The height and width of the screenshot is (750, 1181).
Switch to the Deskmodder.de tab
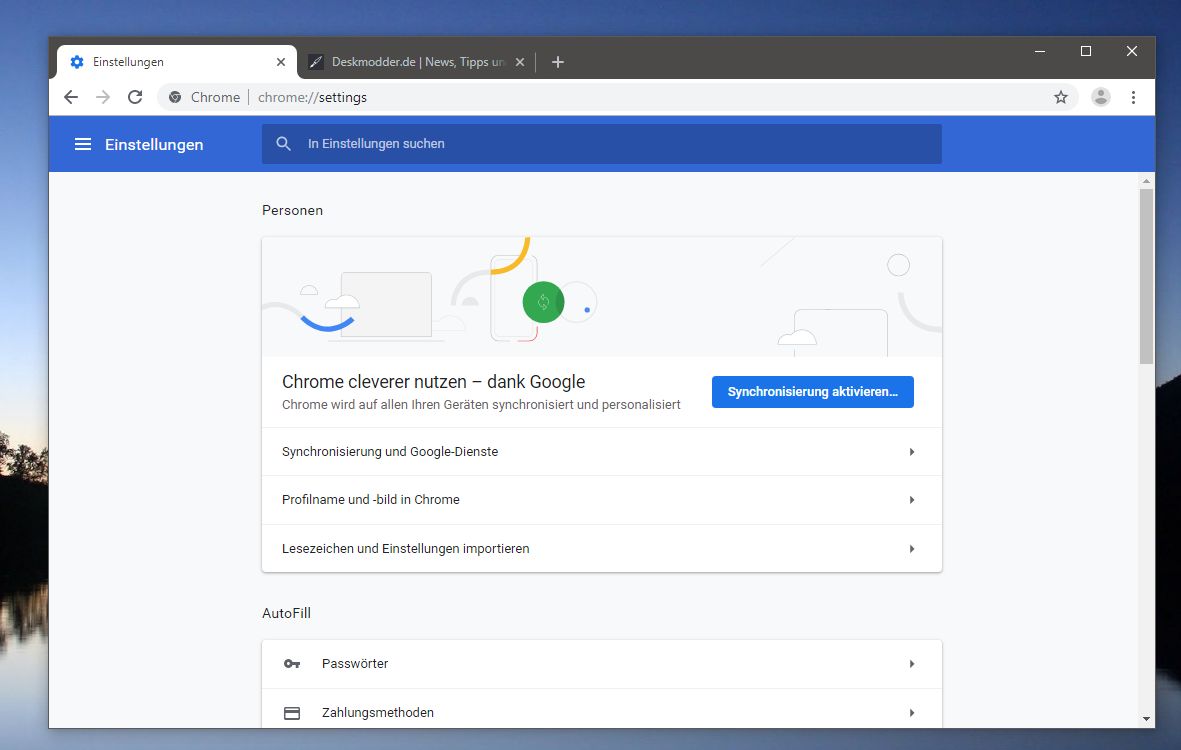coord(417,62)
